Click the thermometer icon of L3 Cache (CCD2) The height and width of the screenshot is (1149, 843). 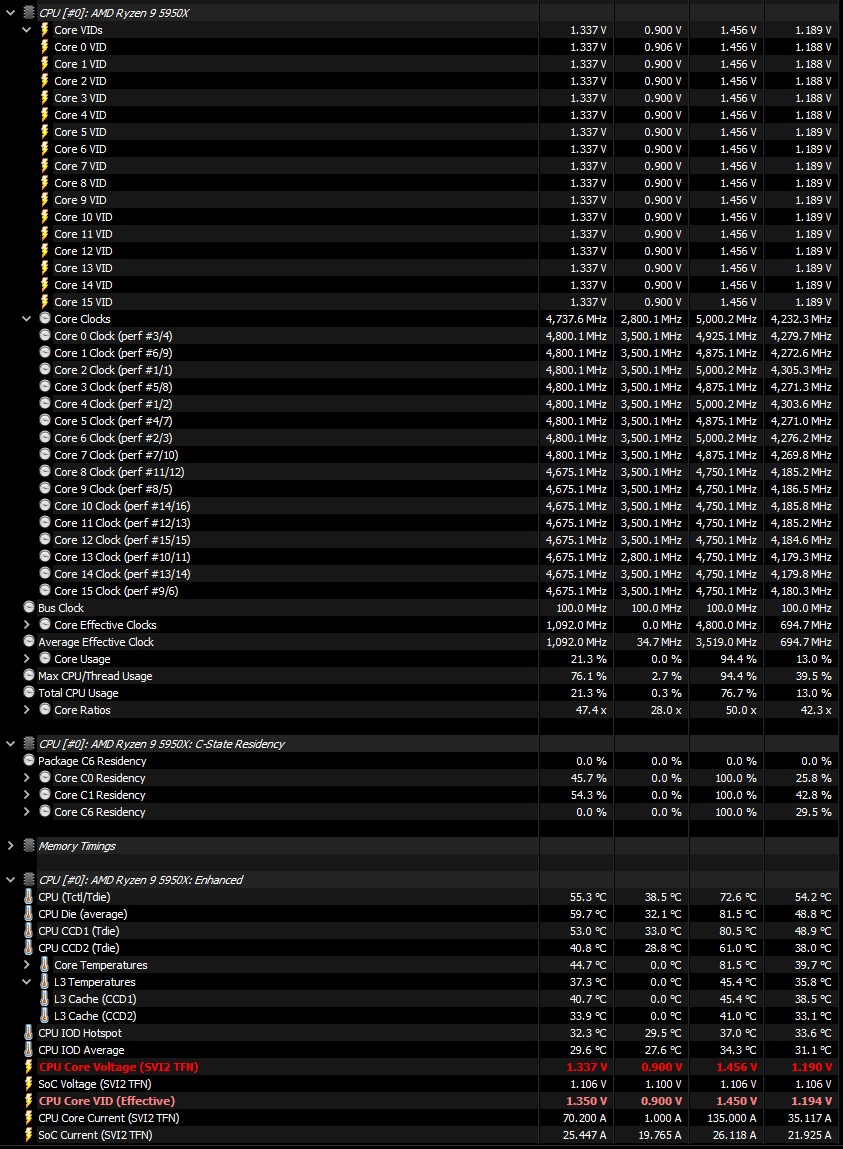(x=45, y=1016)
